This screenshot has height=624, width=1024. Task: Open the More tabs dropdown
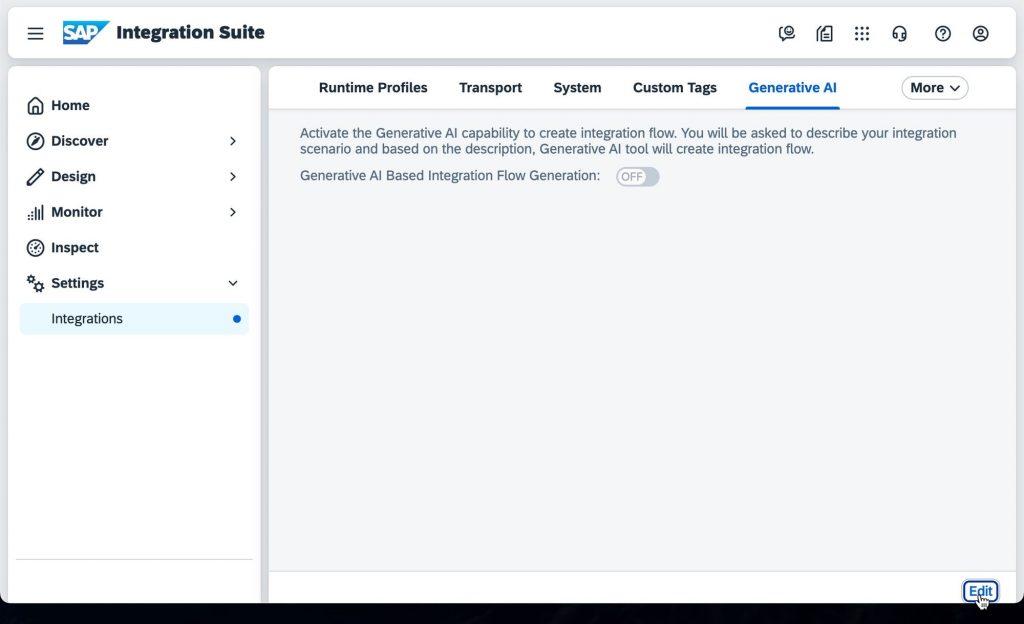[935, 87]
